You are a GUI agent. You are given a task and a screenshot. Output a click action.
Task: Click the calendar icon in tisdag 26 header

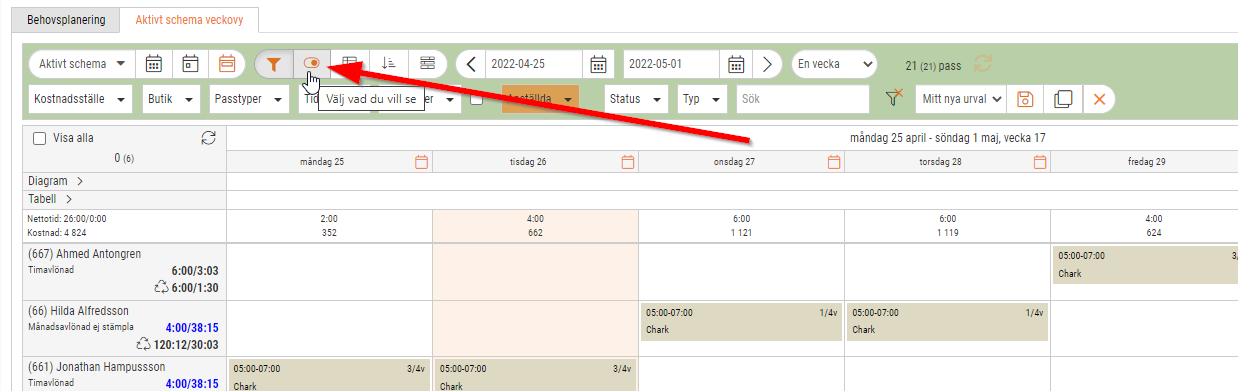coord(628,161)
